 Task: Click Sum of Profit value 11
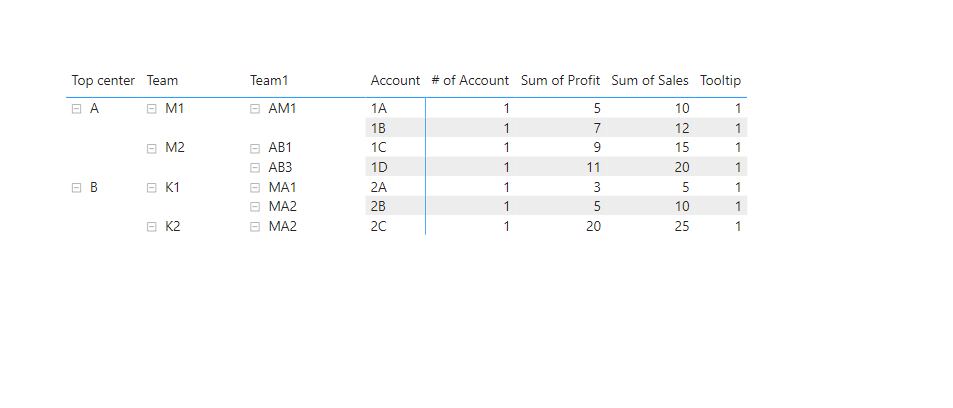click(x=593, y=167)
